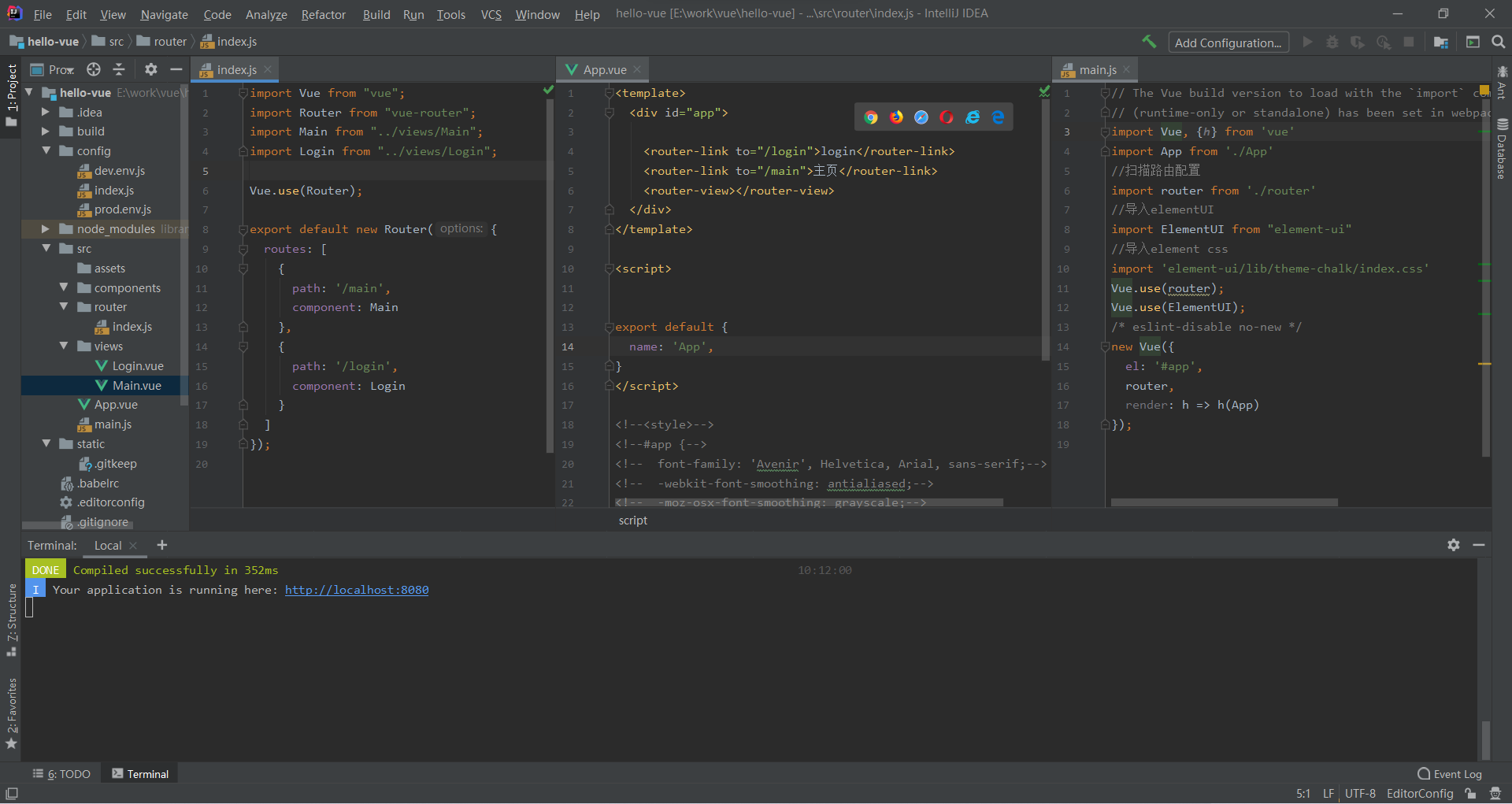
Task: Switch to the main.js editor tab
Action: 1097,70
